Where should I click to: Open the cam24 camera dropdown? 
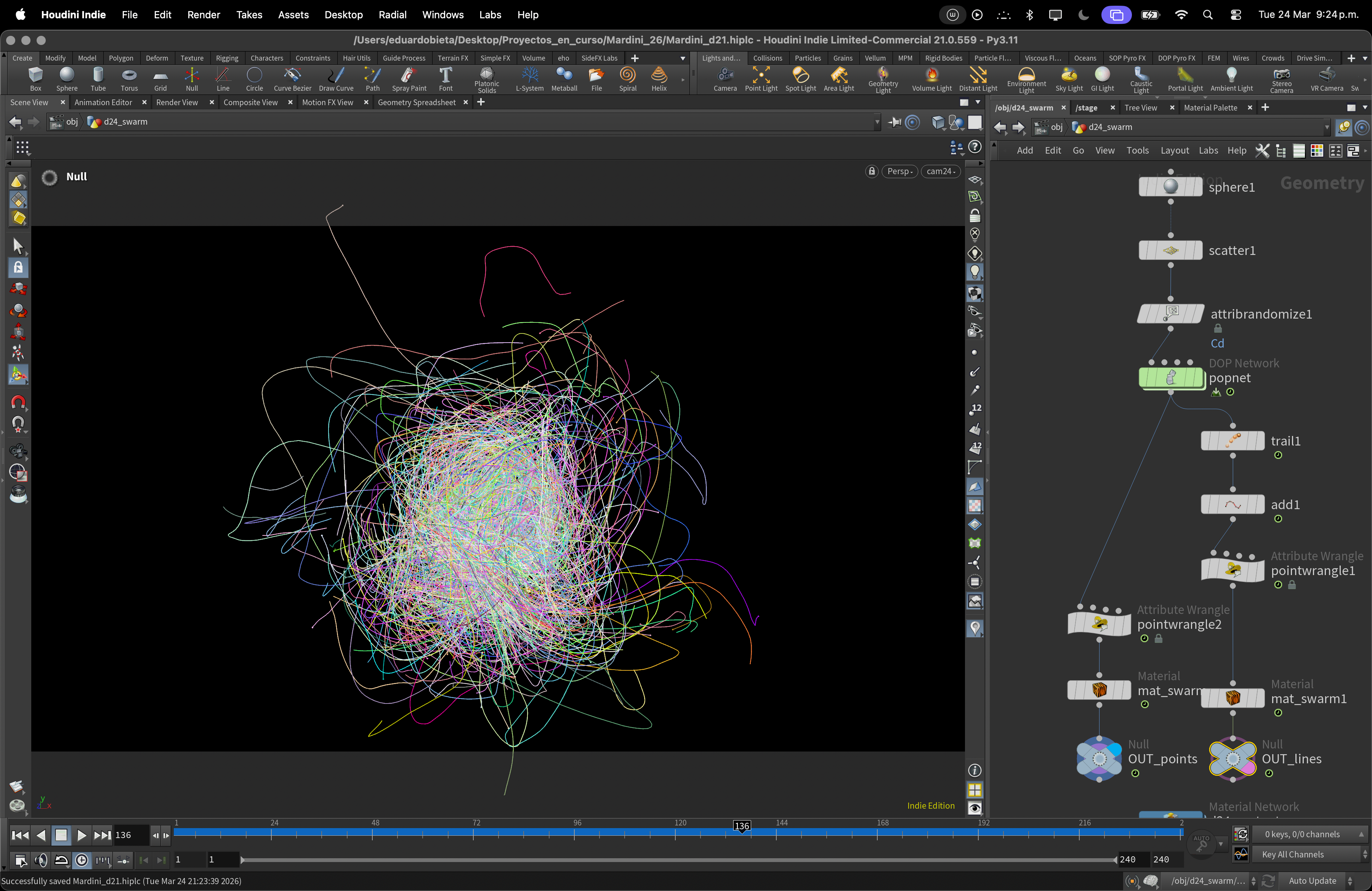pos(940,171)
